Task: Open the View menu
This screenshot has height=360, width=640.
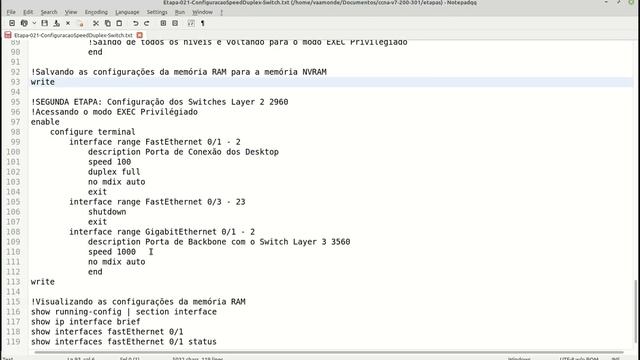Action: (71, 12)
